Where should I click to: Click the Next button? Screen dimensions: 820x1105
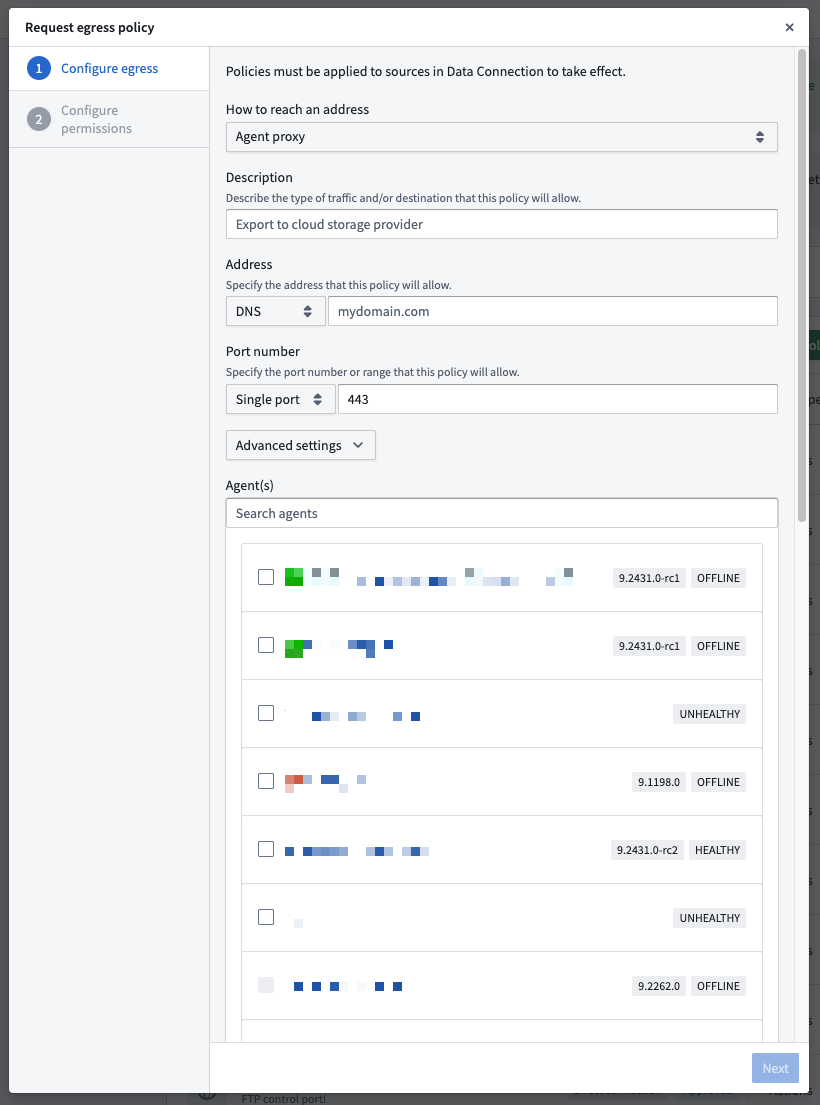coord(775,1068)
